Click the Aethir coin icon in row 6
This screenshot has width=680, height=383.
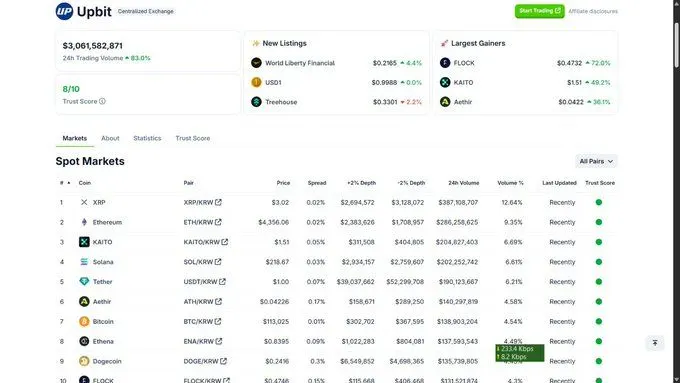point(84,301)
